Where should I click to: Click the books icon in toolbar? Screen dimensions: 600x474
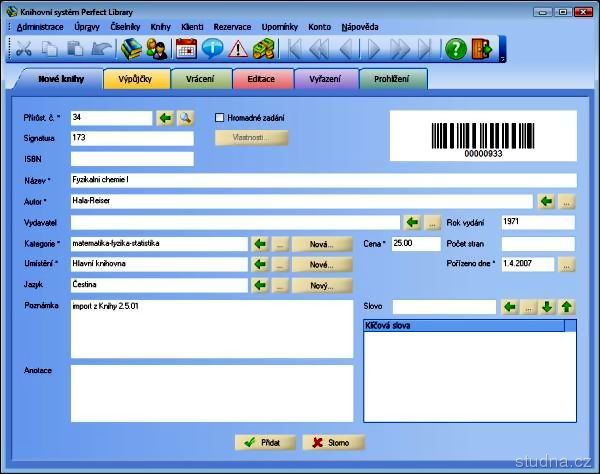pos(131,48)
